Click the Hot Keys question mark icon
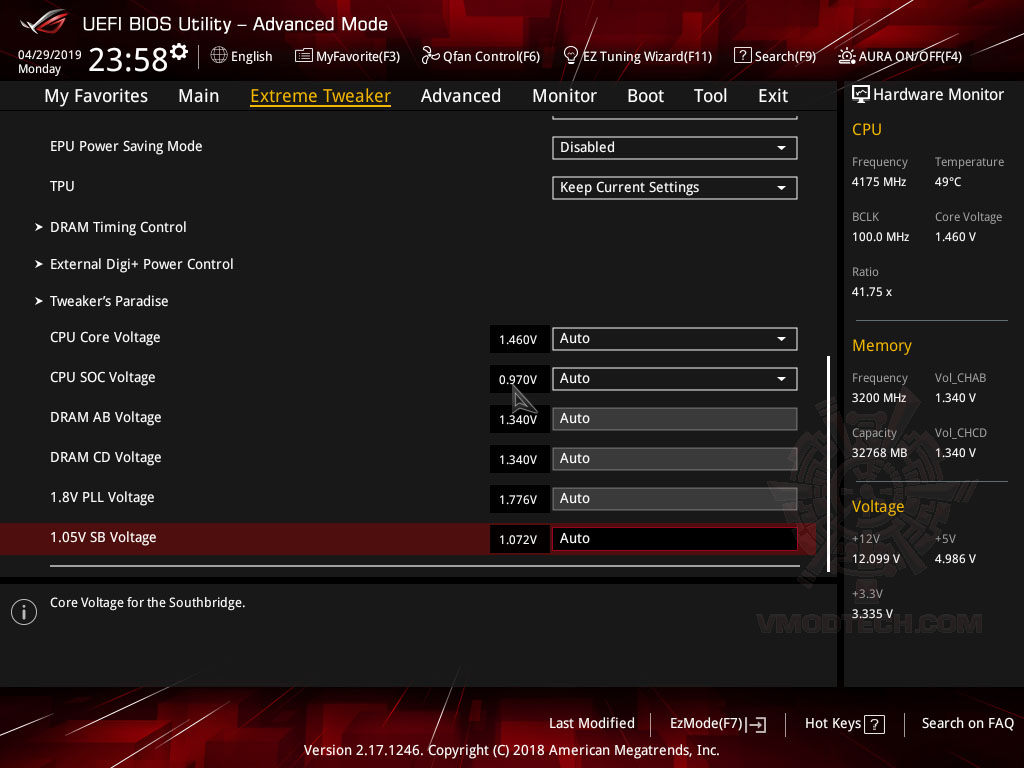Viewport: 1024px width, 768px height. click(x=874, y=724)
